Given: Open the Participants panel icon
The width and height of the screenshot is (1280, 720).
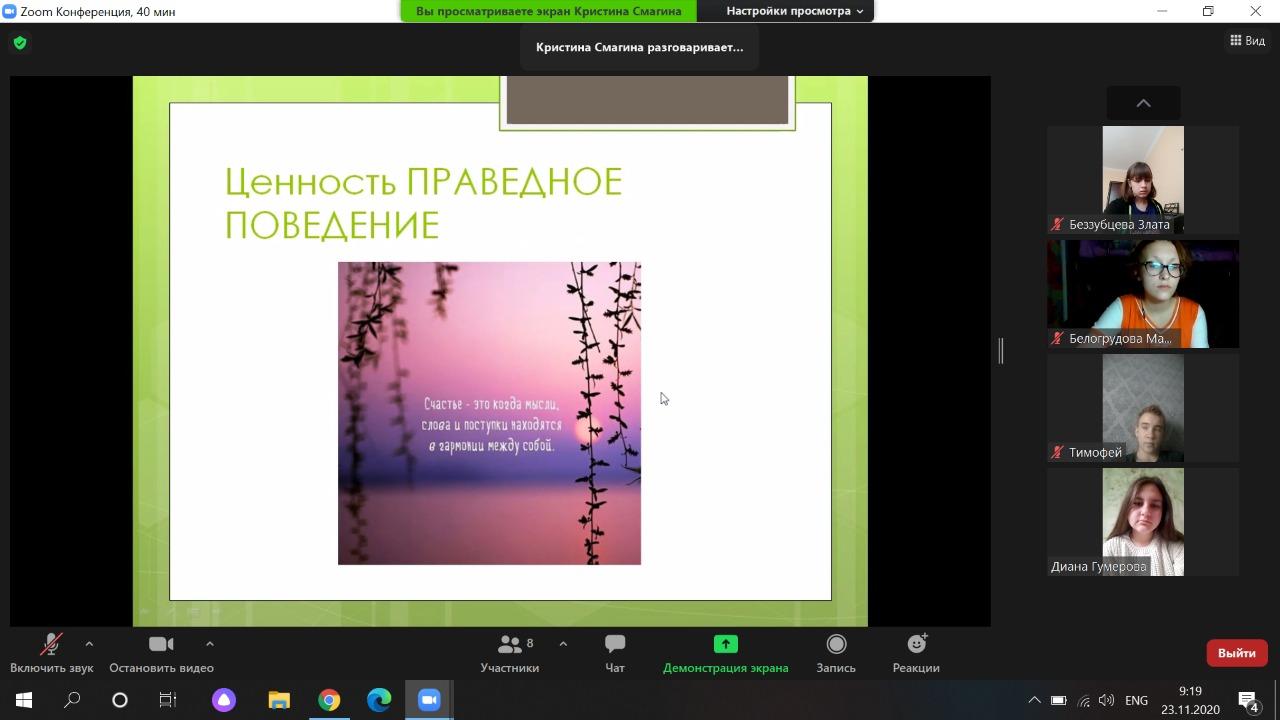Looking at the screenshot, I should pyautogui.click(x=510, y=645).
